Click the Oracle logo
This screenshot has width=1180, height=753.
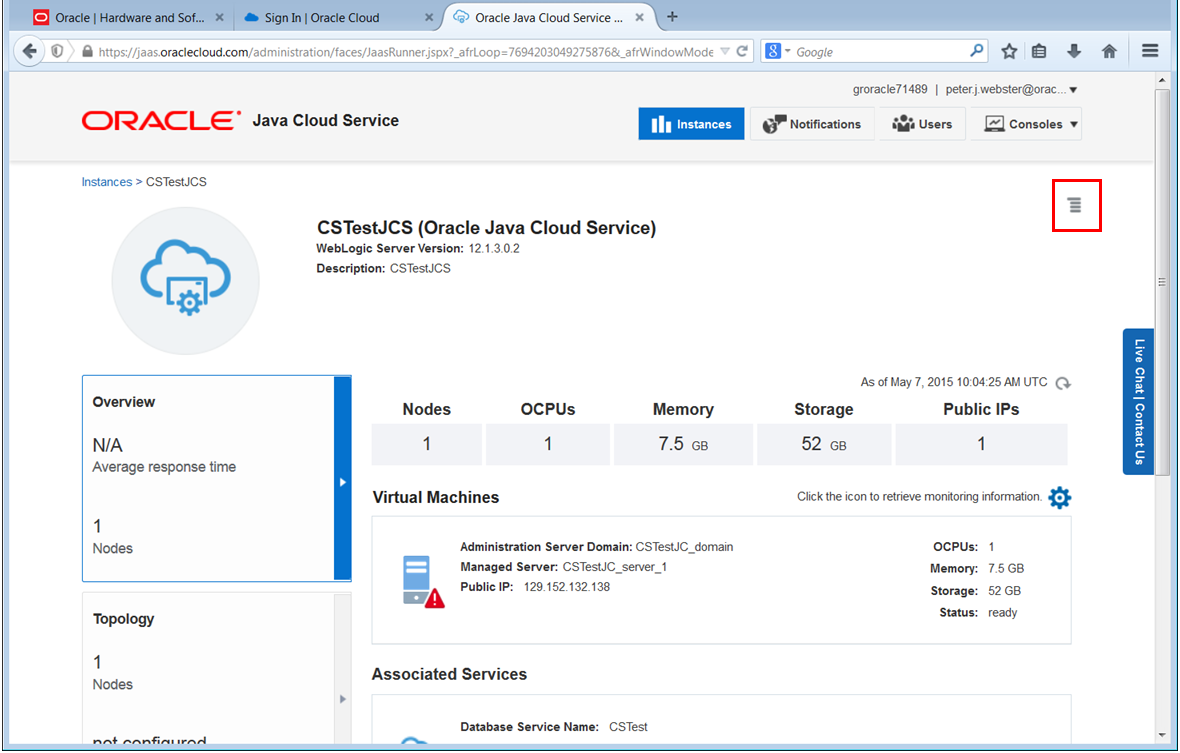161,120
